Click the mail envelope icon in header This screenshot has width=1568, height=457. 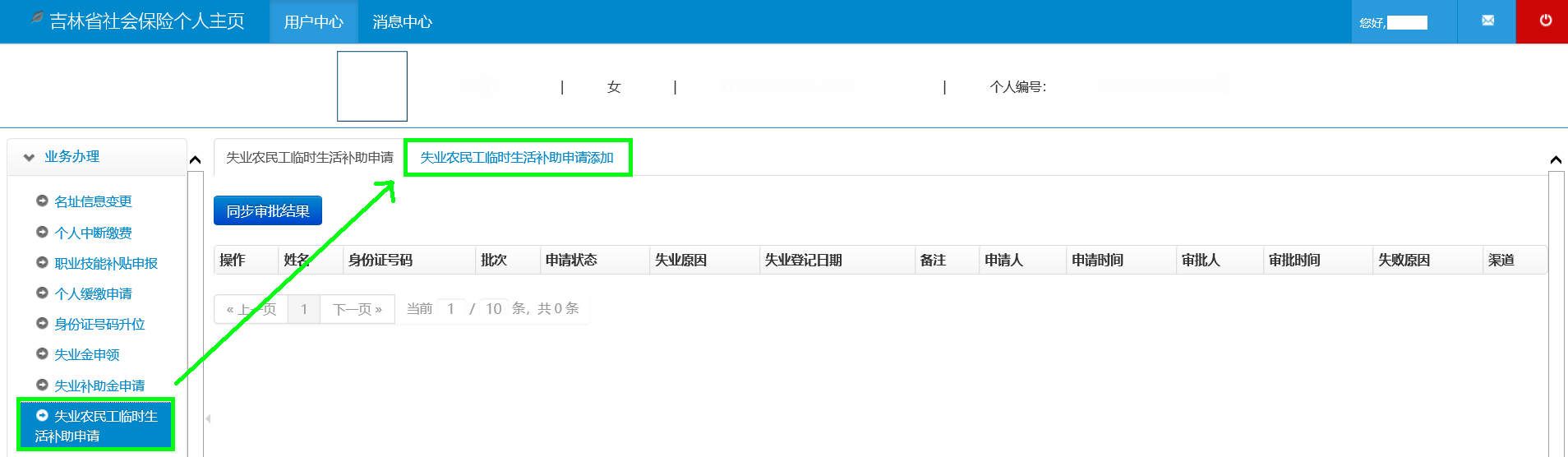pyautogui.click(x=1487, y=21)
